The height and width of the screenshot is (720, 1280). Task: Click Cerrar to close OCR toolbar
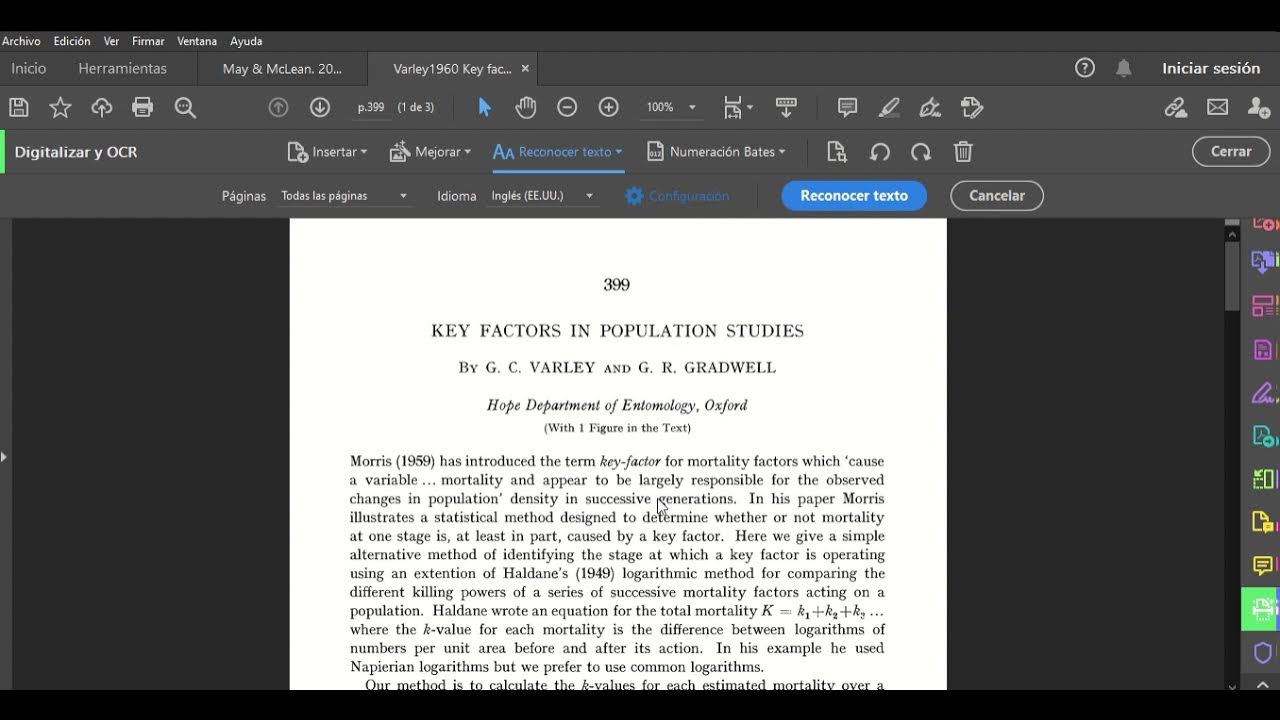[x=1231, y=152]
